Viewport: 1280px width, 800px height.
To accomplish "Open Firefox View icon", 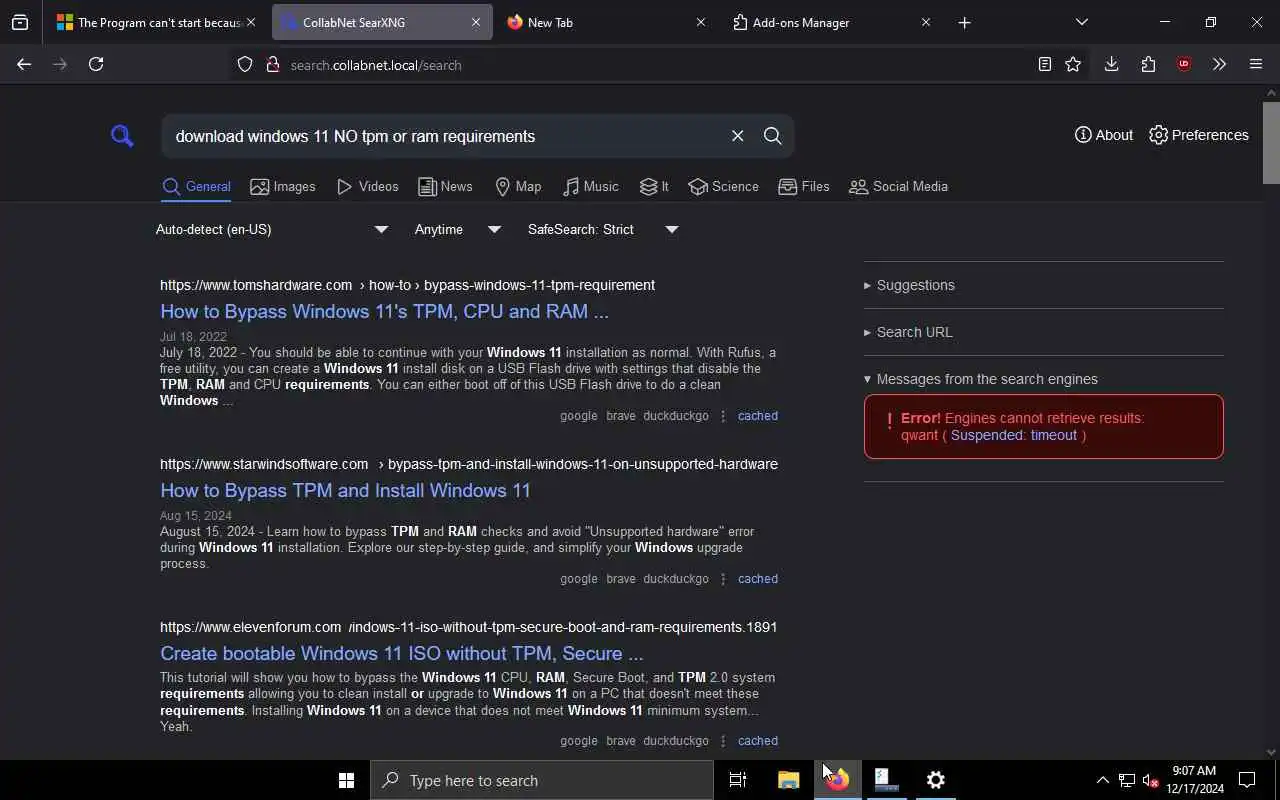I will point(20,22).
